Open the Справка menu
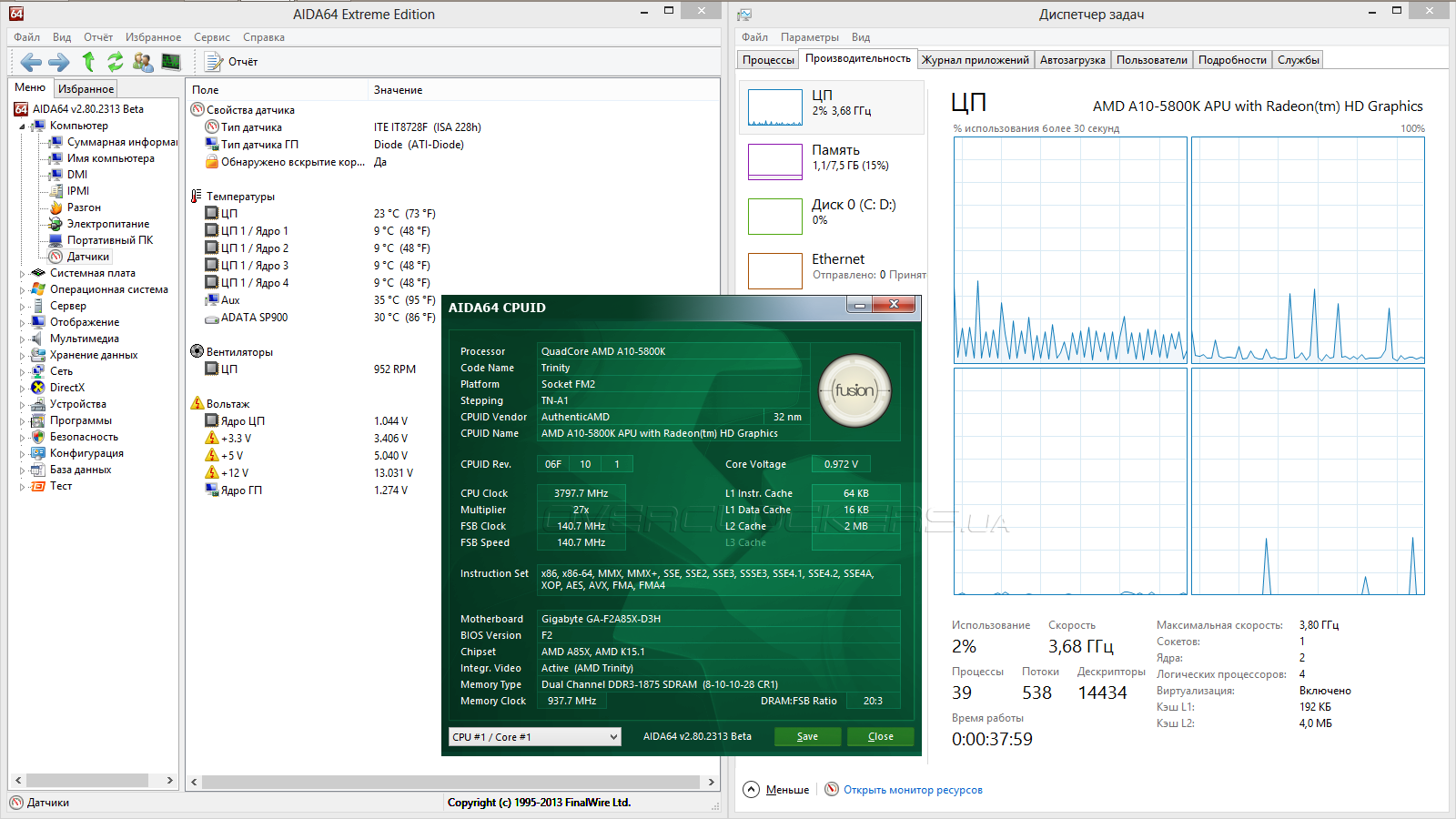 coord(264,37)
